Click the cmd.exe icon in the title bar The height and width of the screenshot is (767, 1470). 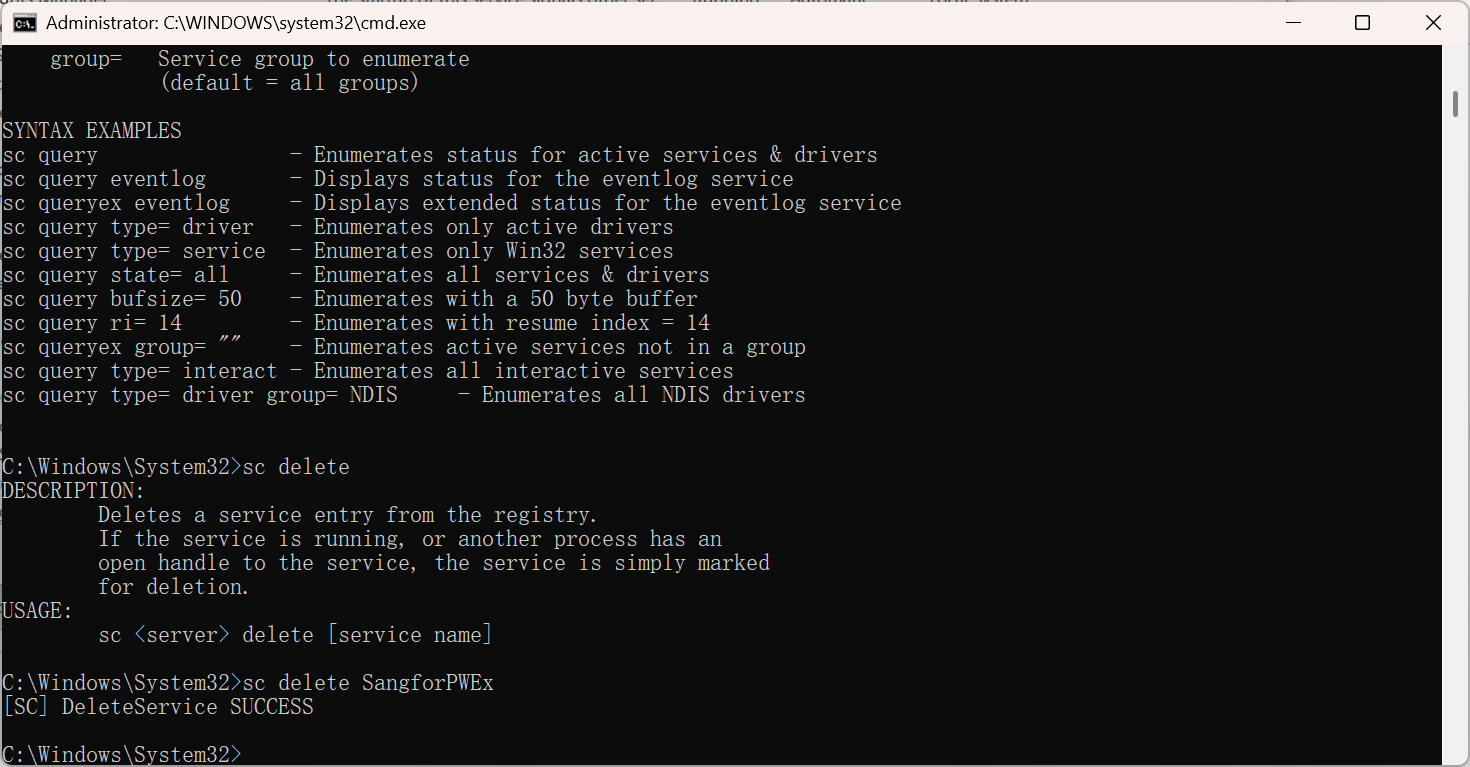coord(25,23)
